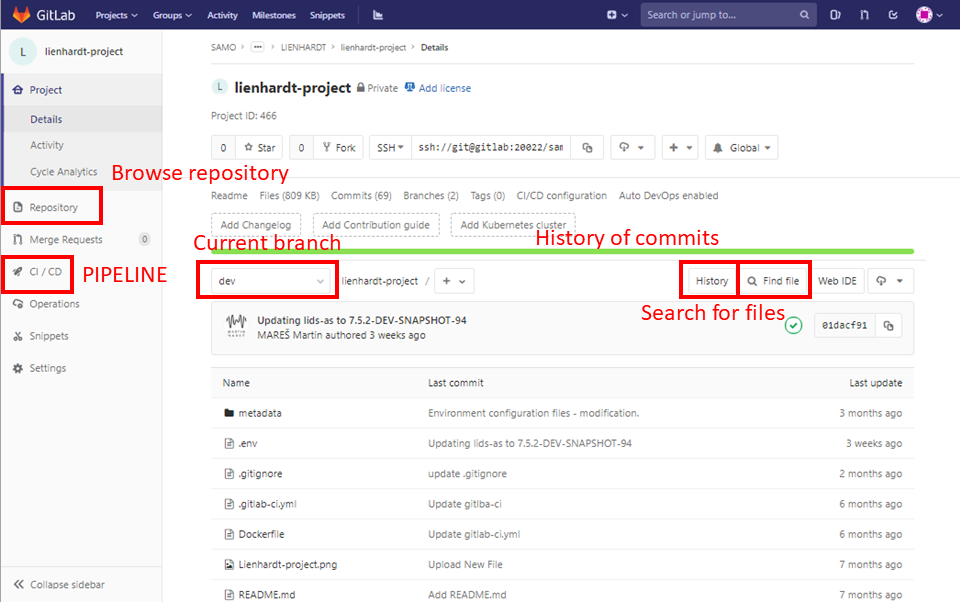Open the metadata folder
The image size is (960, 607).
click(260, 413)
